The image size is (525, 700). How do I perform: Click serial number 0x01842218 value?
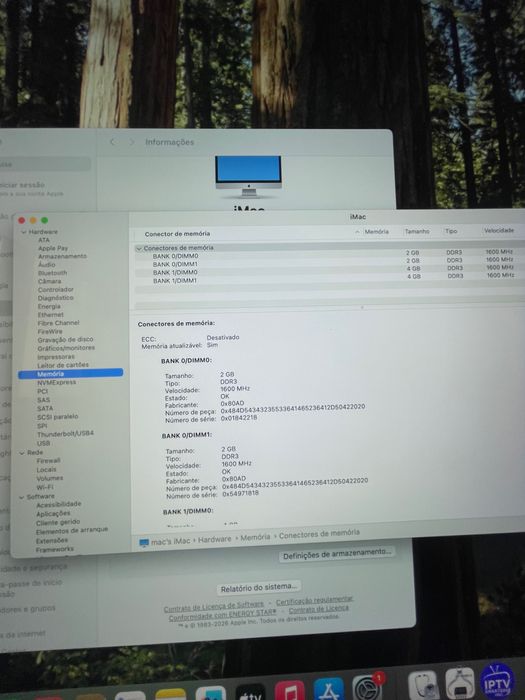click(239, 418)
